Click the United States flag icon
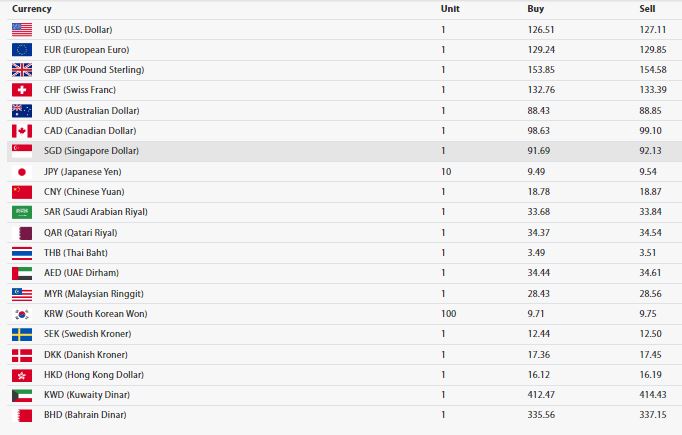 click(22, 30)
